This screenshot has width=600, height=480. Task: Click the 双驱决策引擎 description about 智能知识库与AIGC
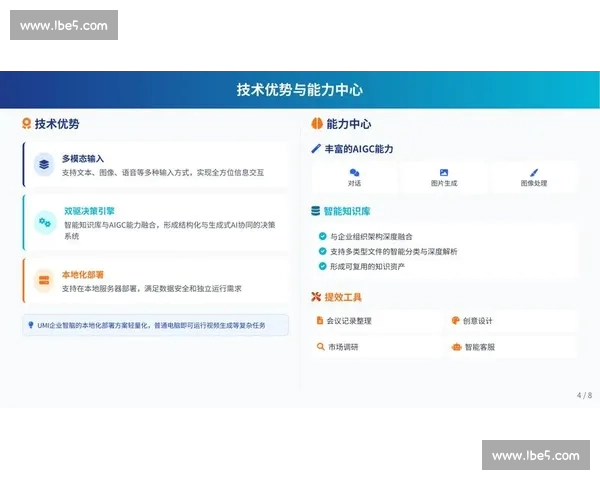(170, 230)
